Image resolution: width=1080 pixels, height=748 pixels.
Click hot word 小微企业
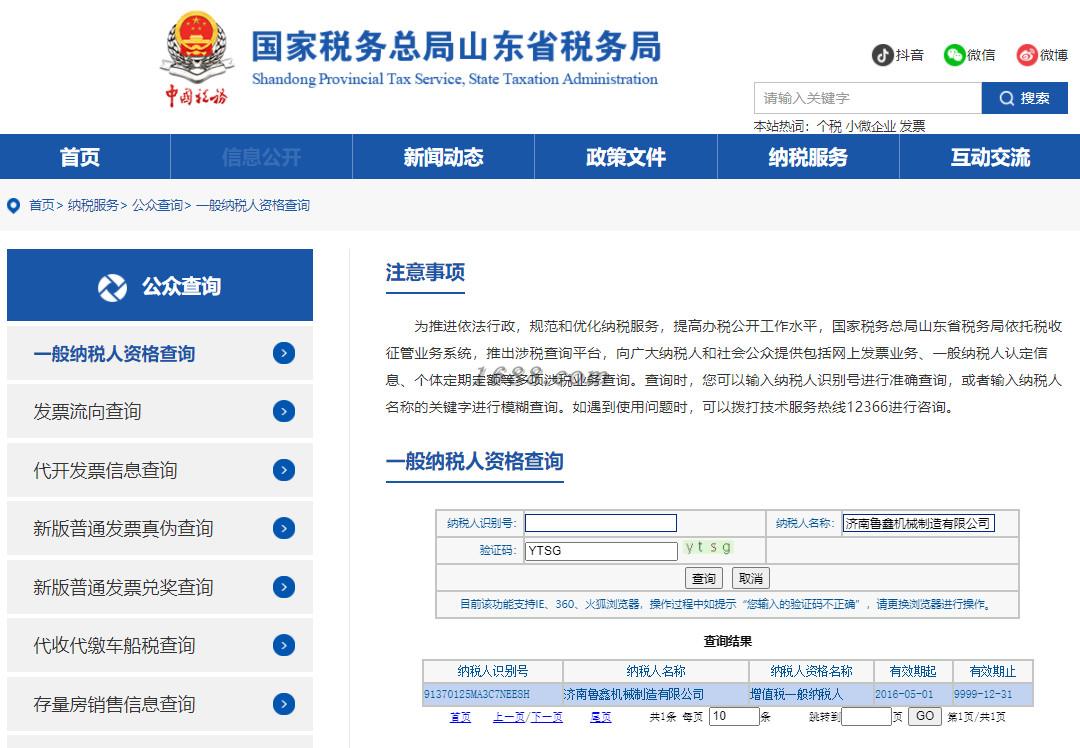pyautogui.click(x=871, y=126)
